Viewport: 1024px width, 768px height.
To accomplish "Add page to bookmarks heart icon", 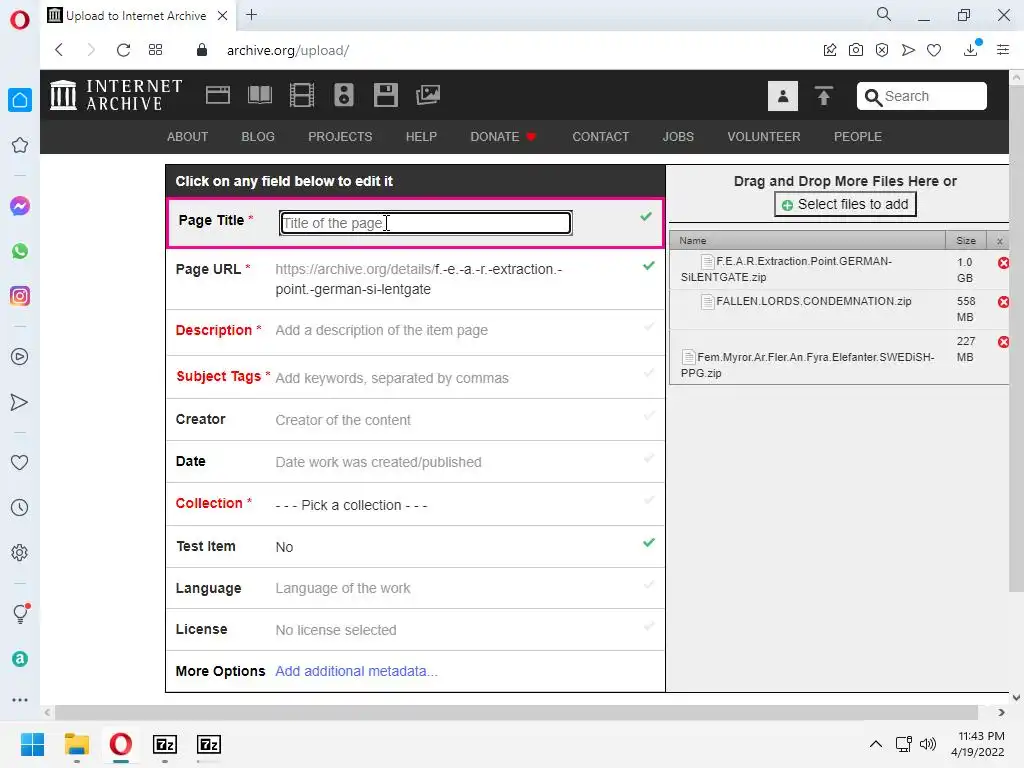I will click(934, 50).
